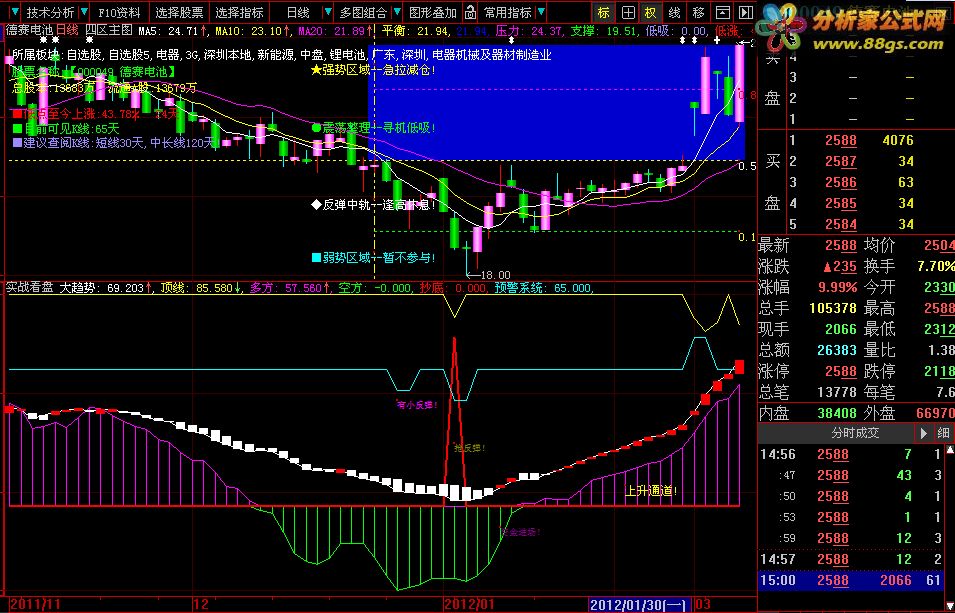Click the 德赛电池 stock name label

pyautogui.click(x=30, y=30)
